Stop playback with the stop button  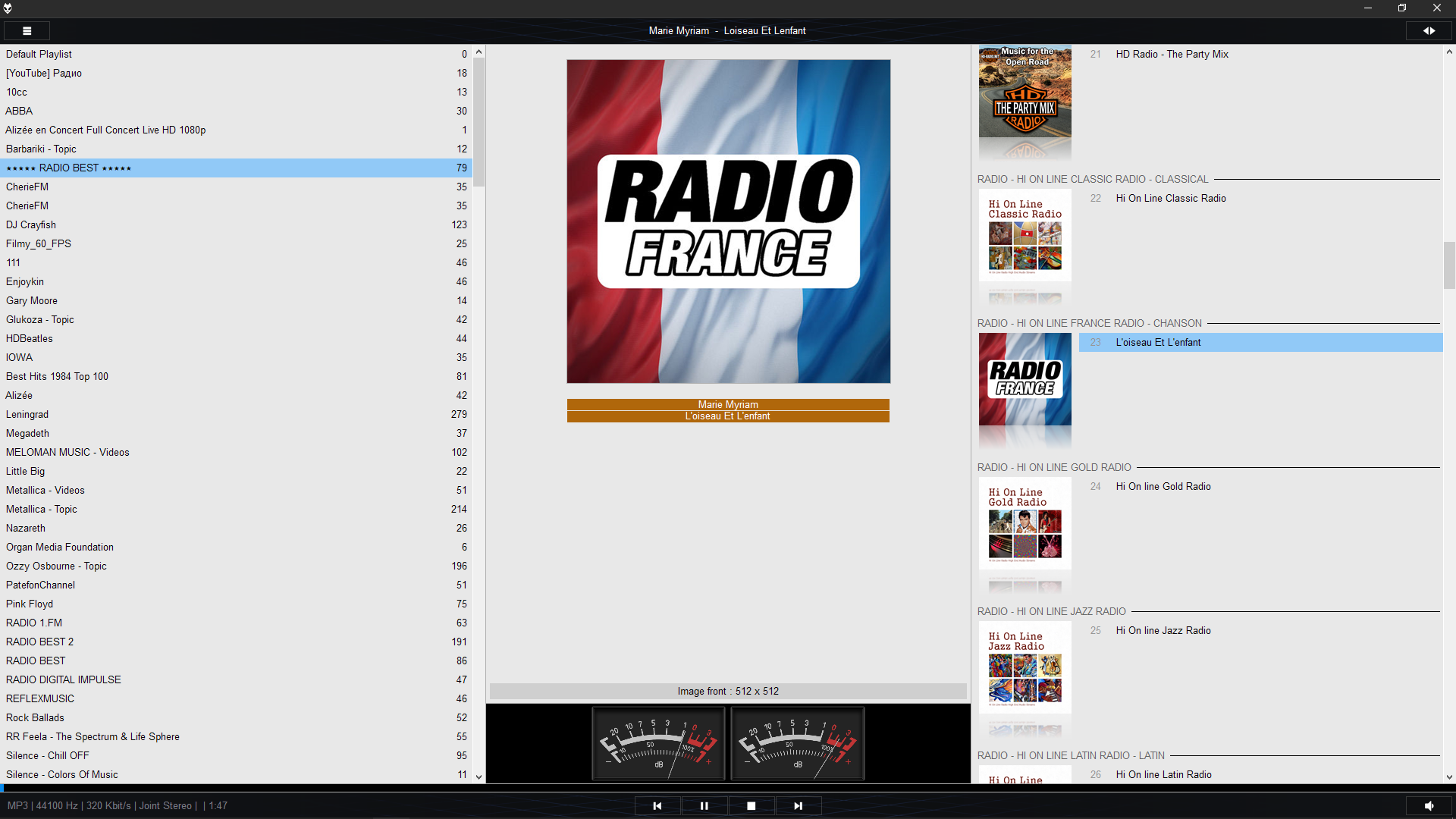751,806
